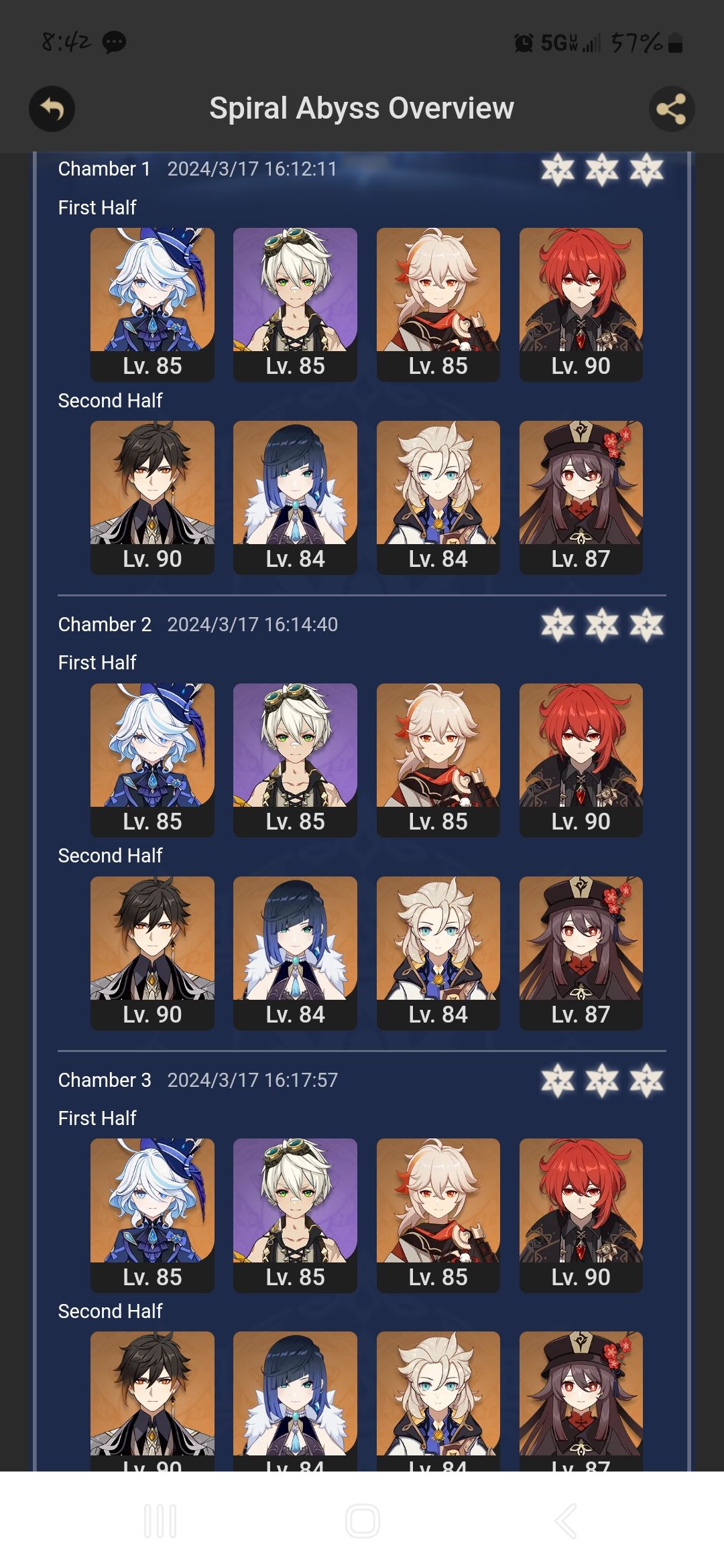Open Android recent apps button

(x=160, y=1520)
